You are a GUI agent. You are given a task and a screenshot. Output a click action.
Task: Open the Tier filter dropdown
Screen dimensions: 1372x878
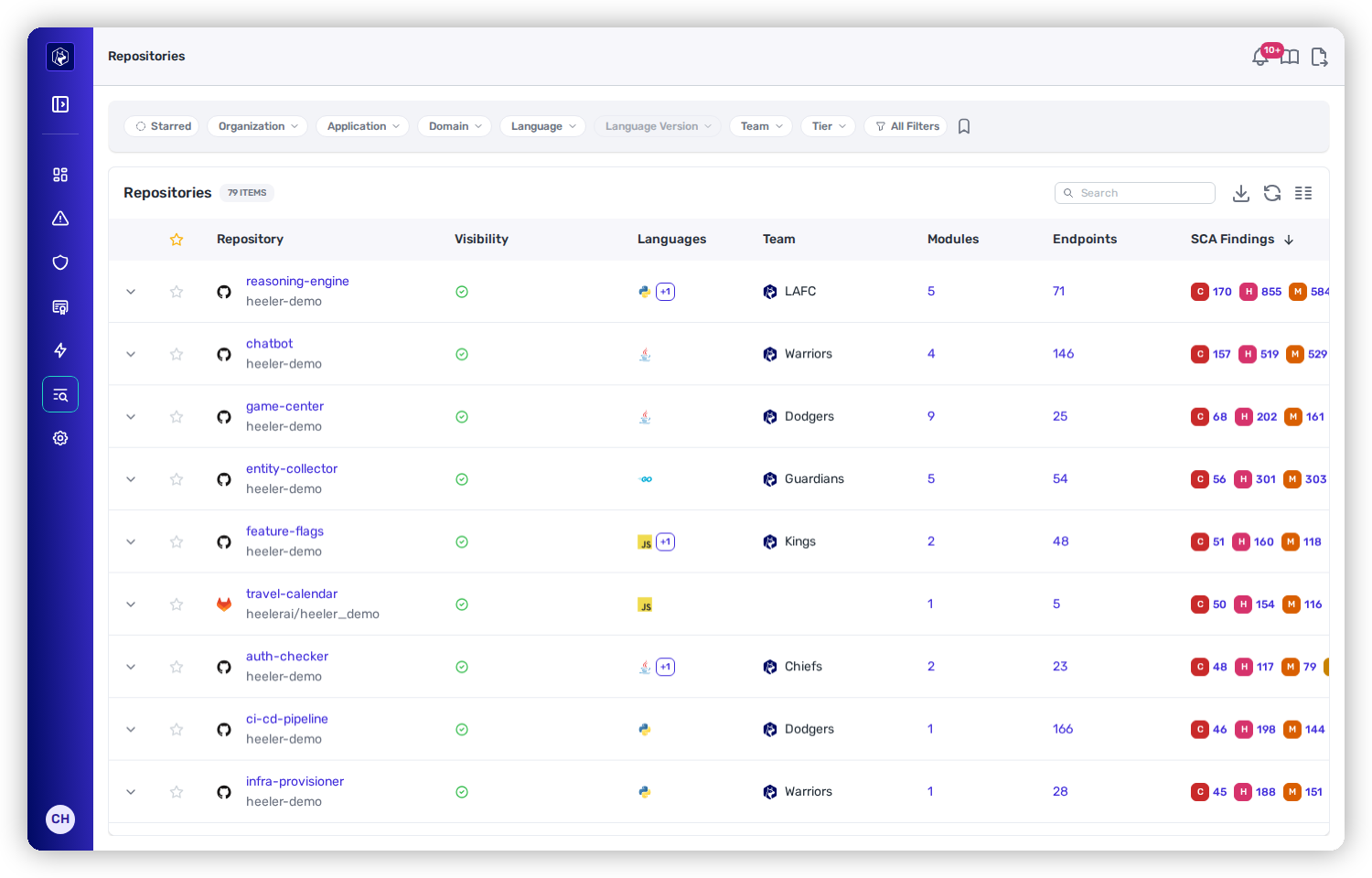point(829,126)
